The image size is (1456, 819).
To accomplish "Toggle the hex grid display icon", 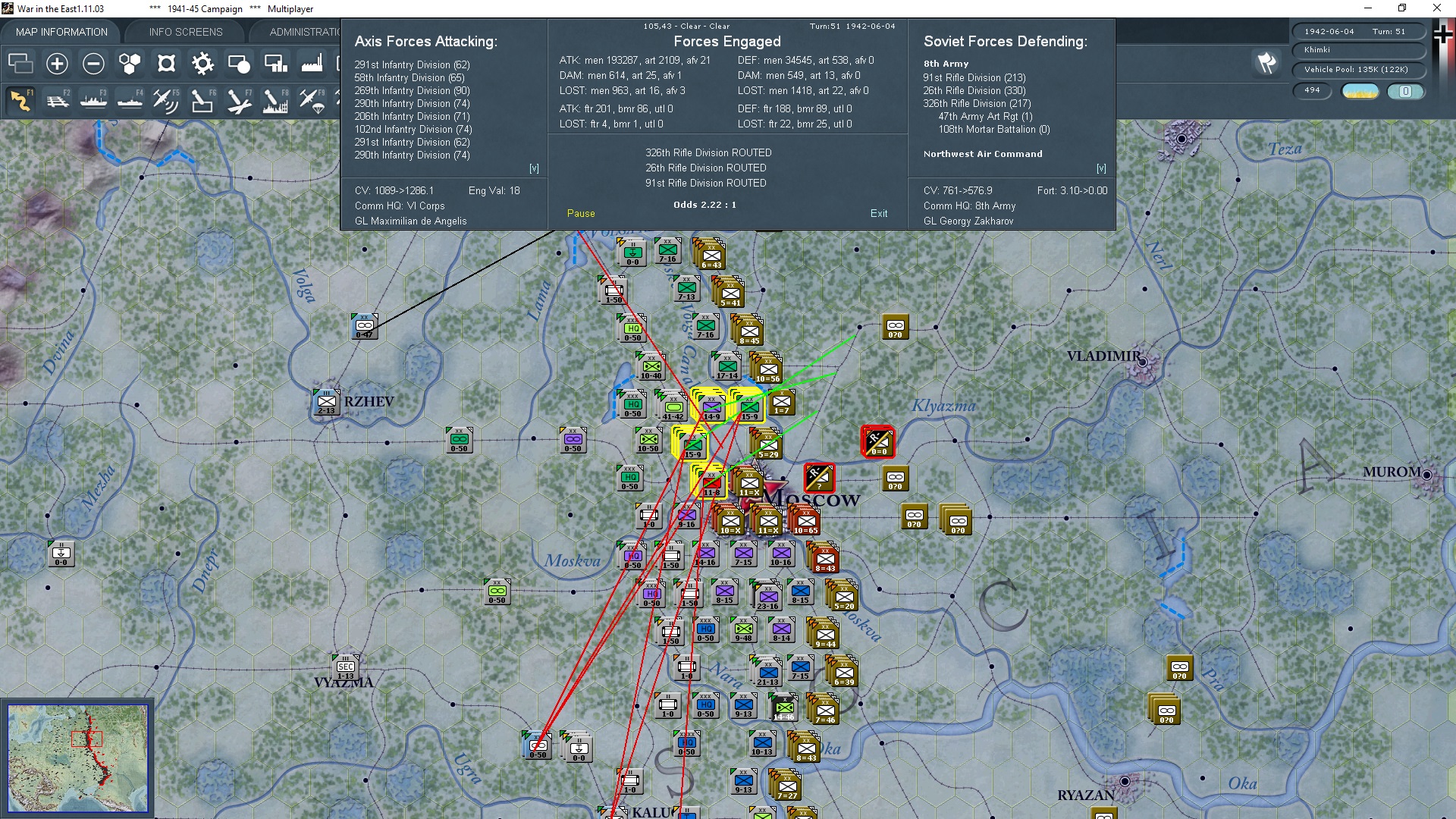I will 130,64.
